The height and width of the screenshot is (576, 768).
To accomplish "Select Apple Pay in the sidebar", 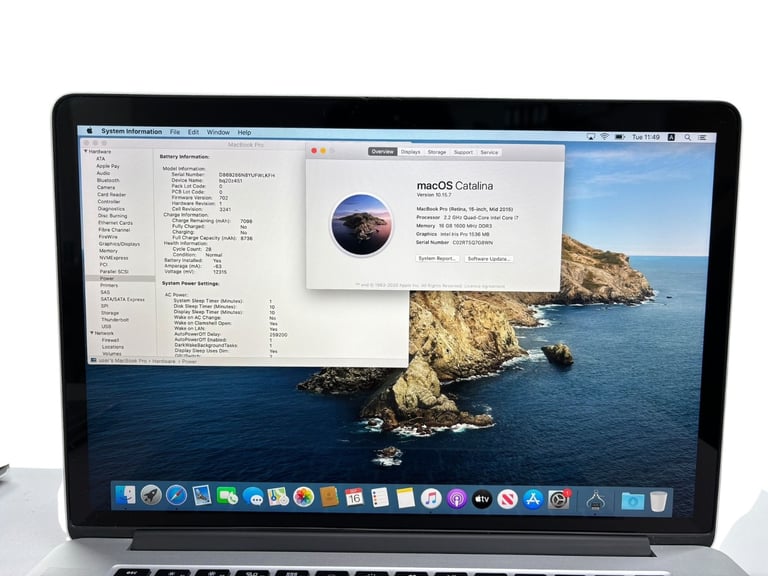I will tap(108, 166).
